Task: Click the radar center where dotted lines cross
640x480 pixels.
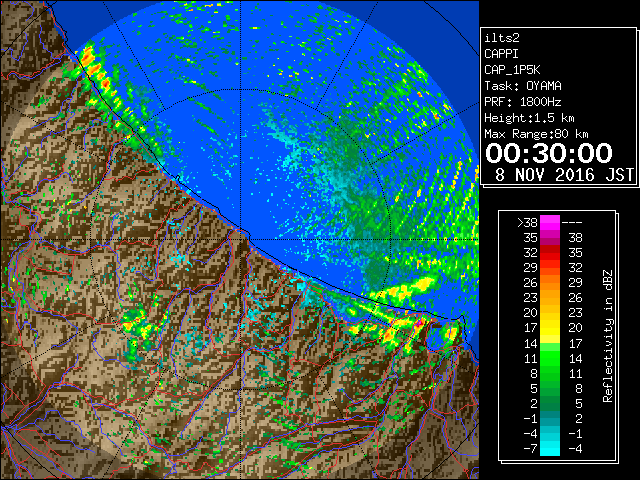Action: click(241, 239)
